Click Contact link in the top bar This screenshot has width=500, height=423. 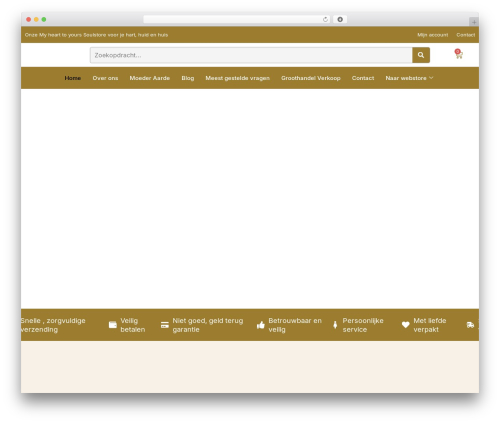coord(466,35)
